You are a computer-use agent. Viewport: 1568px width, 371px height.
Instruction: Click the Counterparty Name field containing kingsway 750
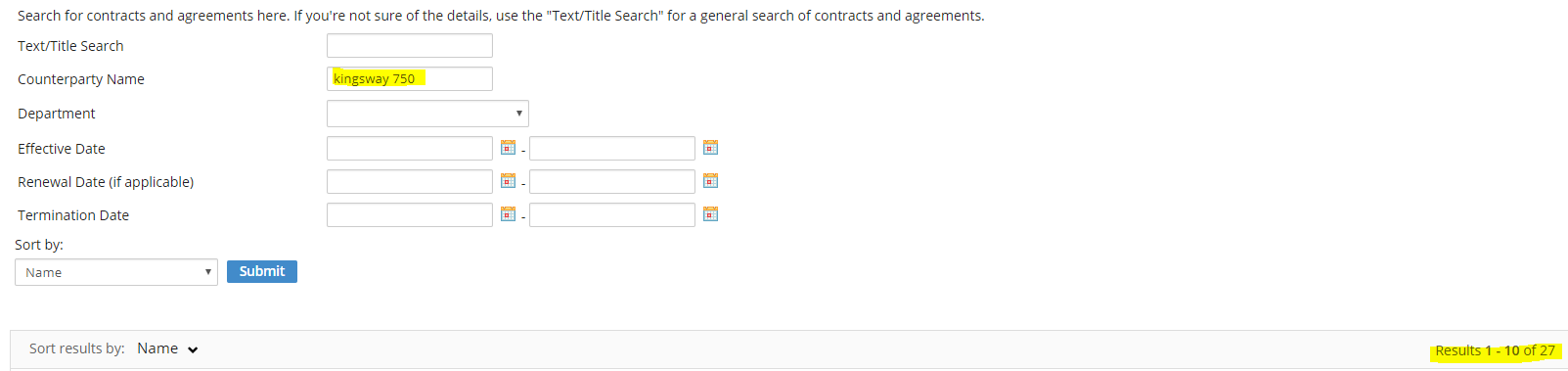pyautogui.click(x=410, y=79)
